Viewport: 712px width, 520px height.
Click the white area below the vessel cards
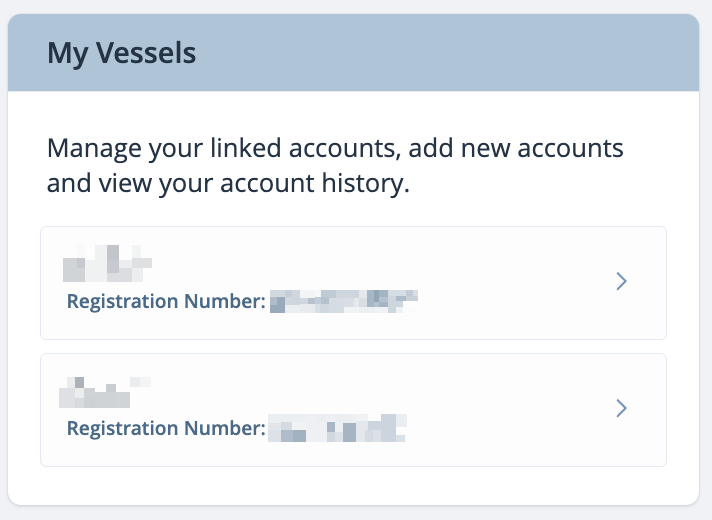pyautogui.click(x=353, y=485)
